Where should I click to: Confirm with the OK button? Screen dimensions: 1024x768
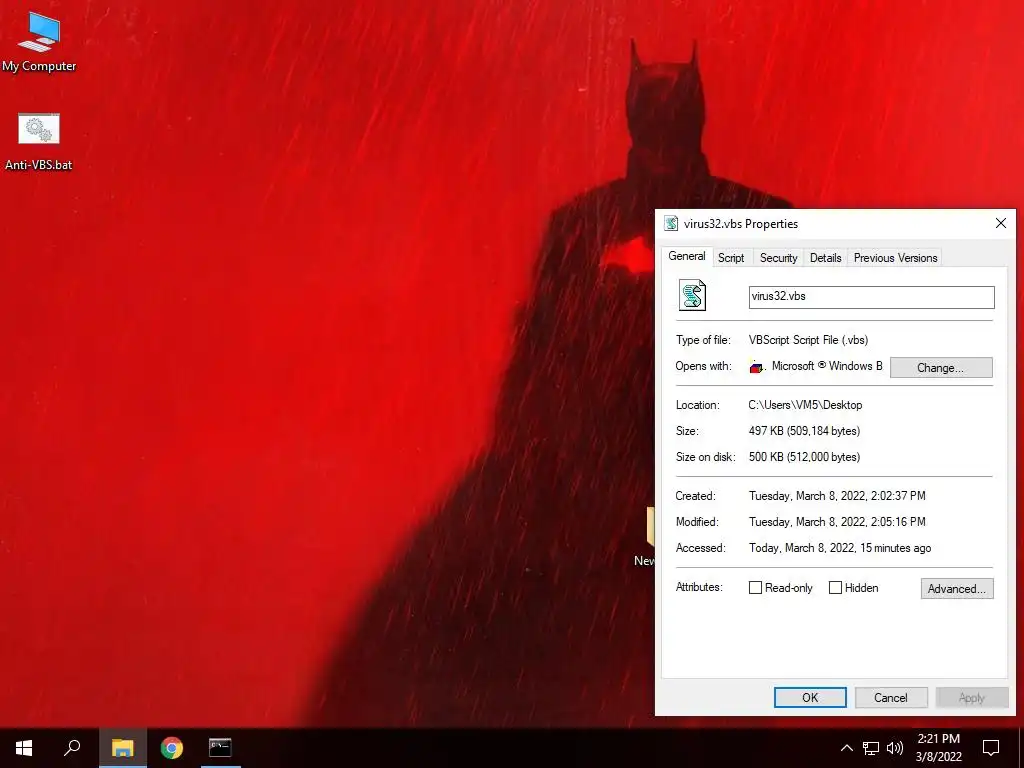tap(810, 697)
